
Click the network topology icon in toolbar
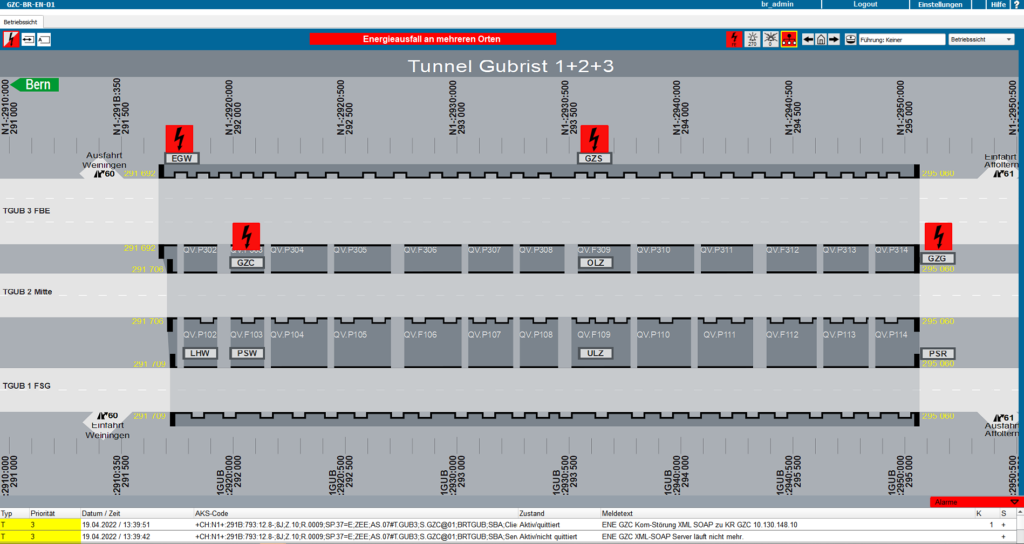(789, 39)
